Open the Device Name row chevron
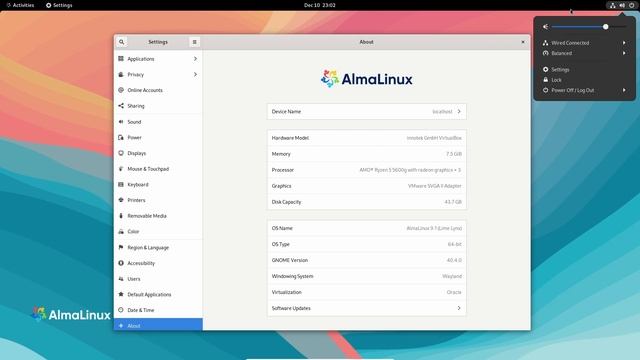This screenshot has height=360, width=640. pyautogui.click(x=459, y=111)
